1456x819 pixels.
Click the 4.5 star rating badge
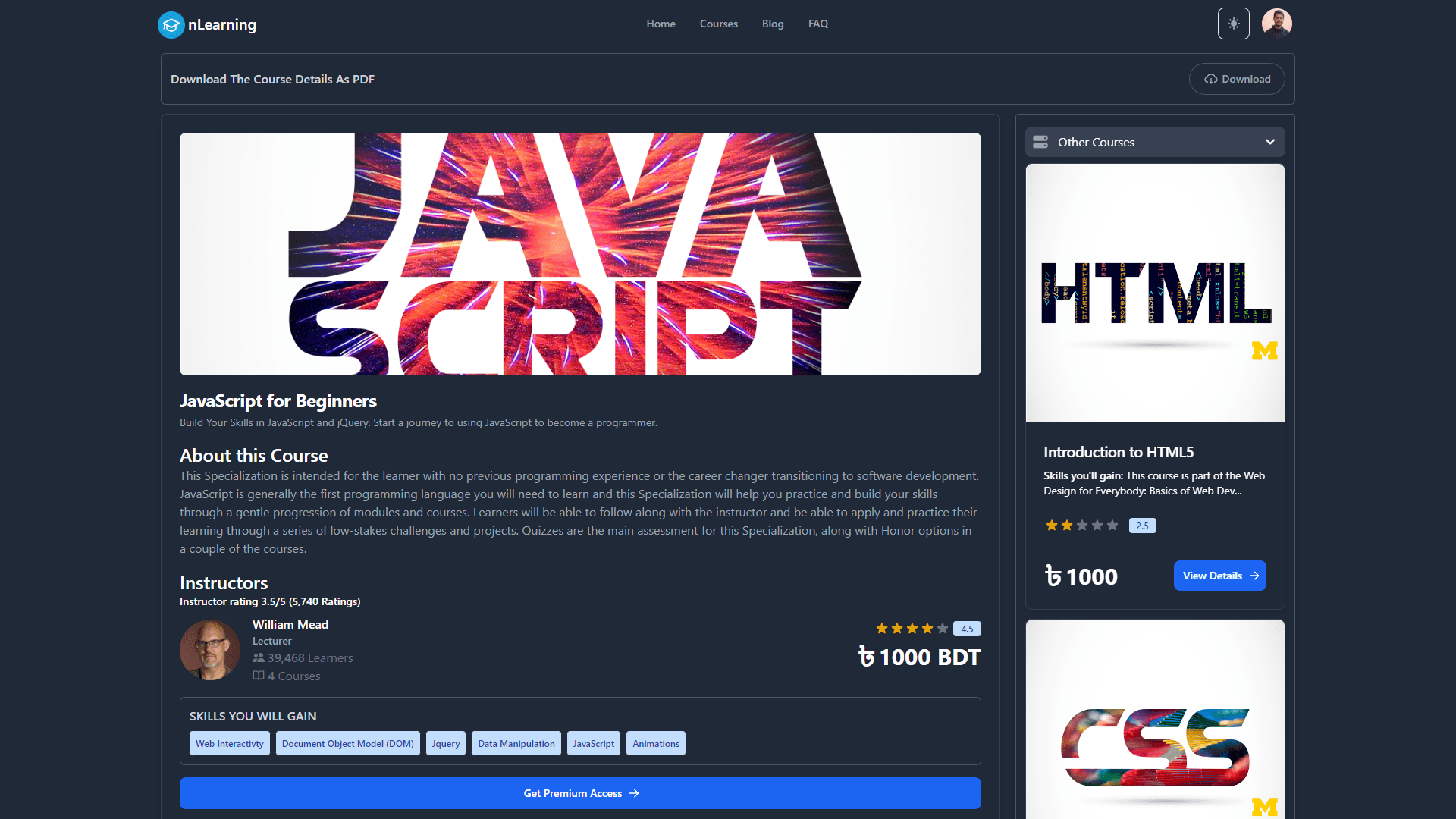coord(966,629)
